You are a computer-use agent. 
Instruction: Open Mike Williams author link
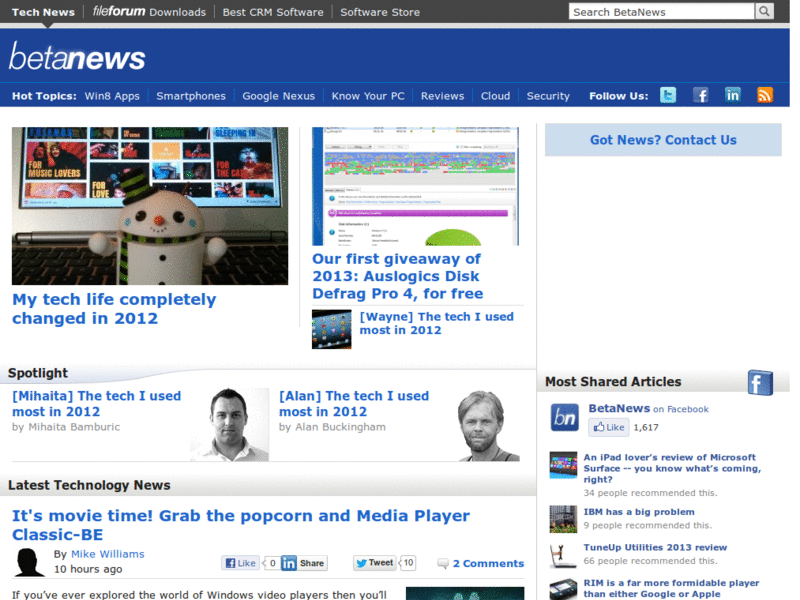coord(108,554)
